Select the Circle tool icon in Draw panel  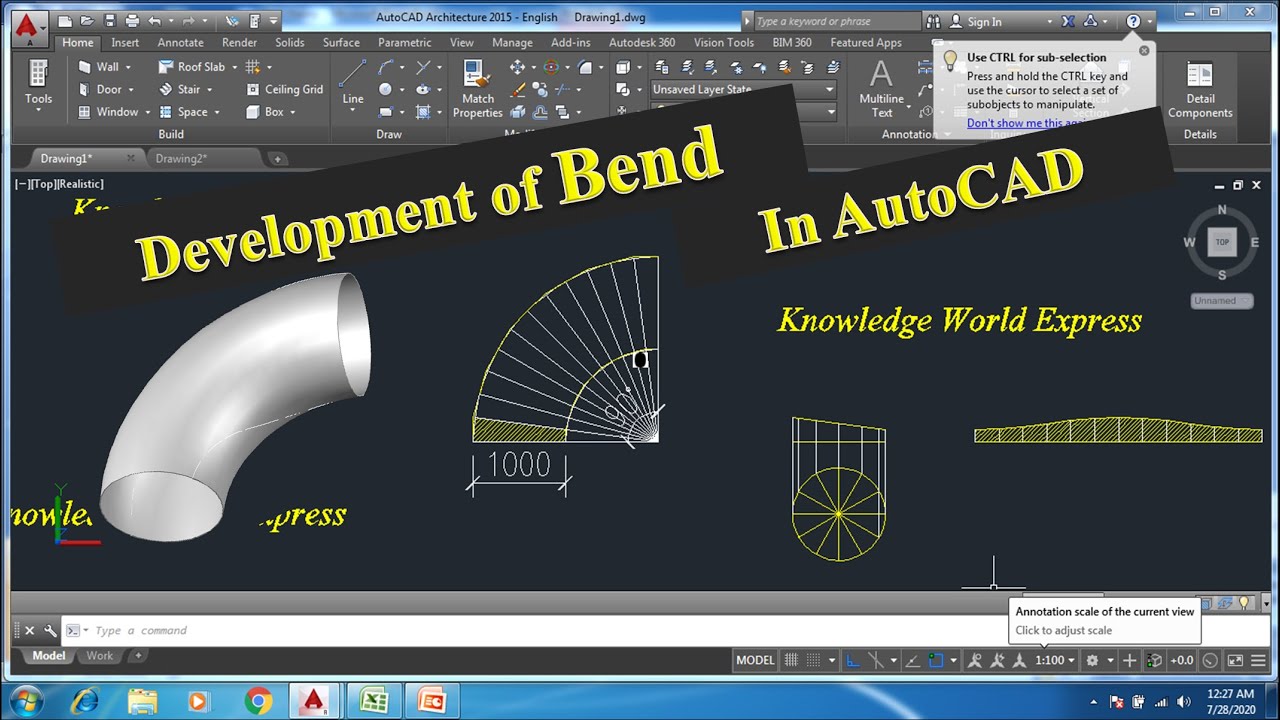click(386, 89)
